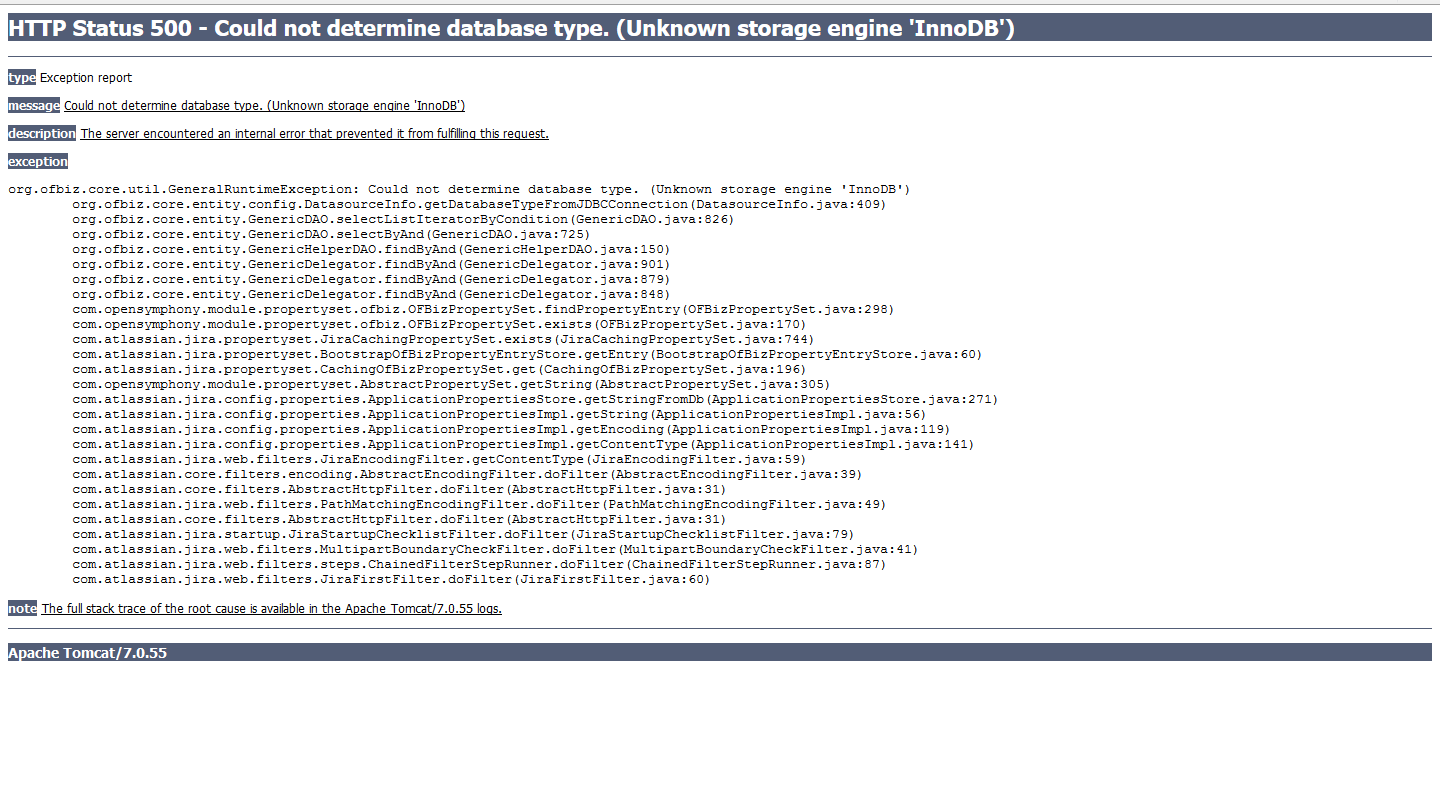Click the GenericDAO.java:826 trace line
Screen dimensions: 1440x787
pos(403,219)
